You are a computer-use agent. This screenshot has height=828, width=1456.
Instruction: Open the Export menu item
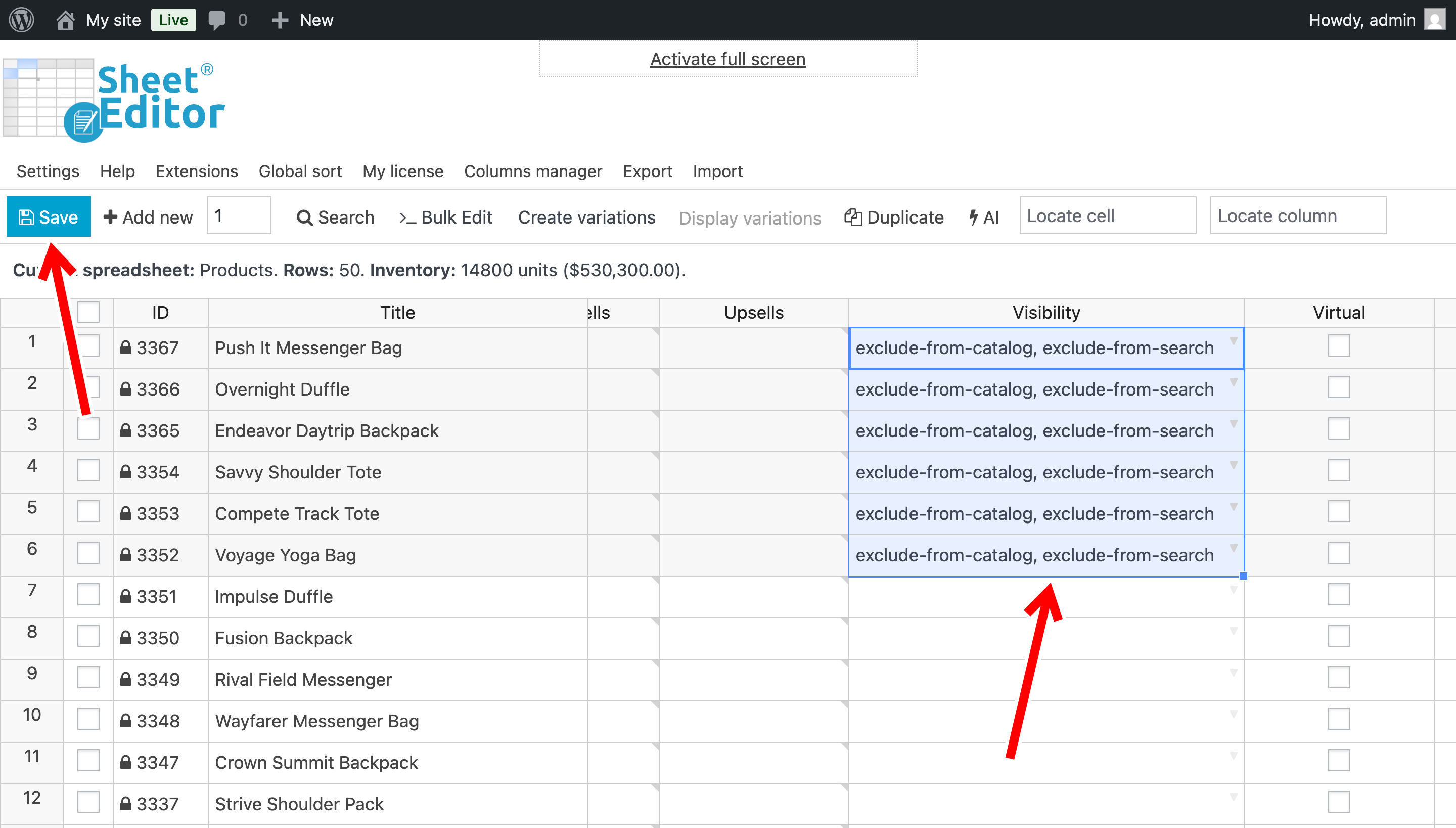pos(647,171)
